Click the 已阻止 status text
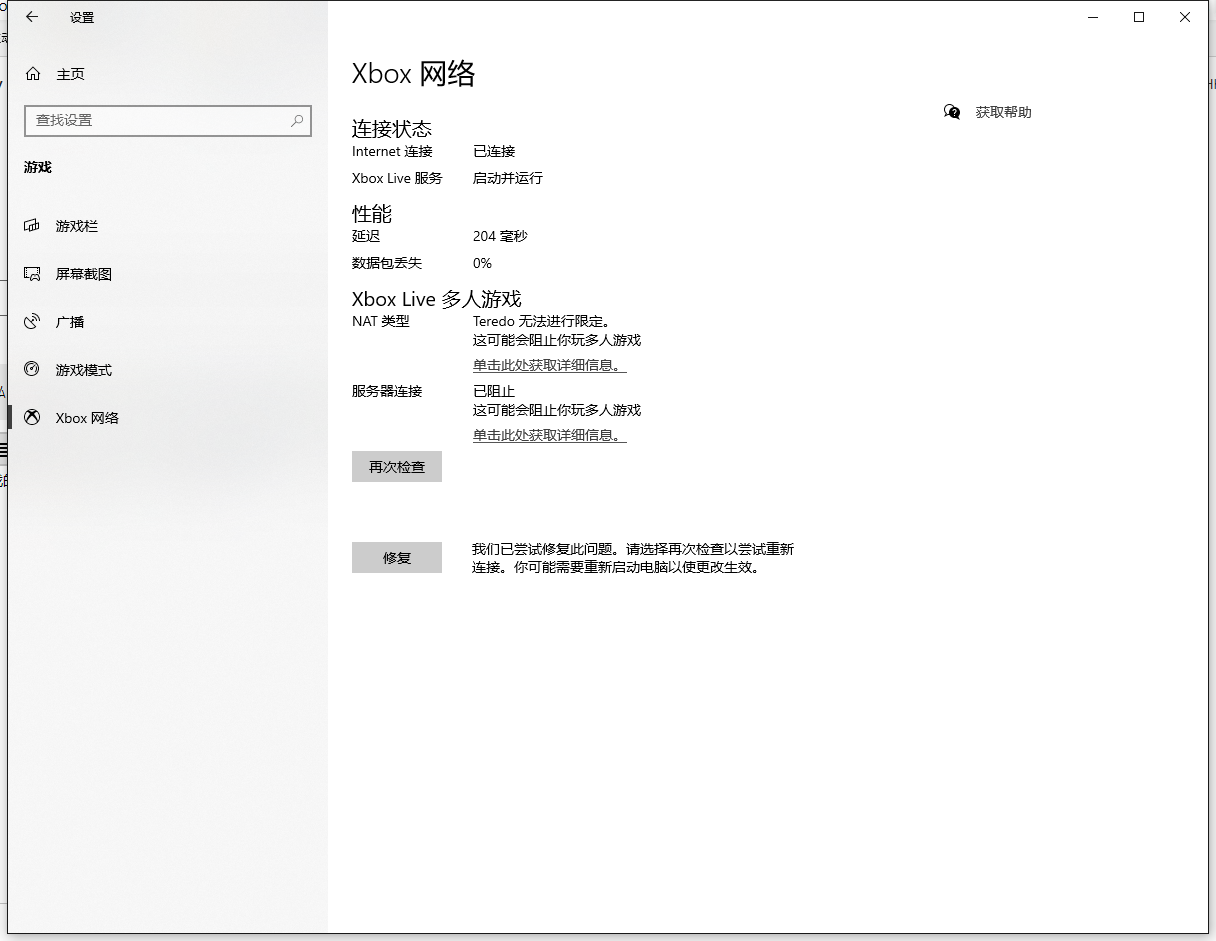This screenshot has width=1216, height=941. point(494,391)
